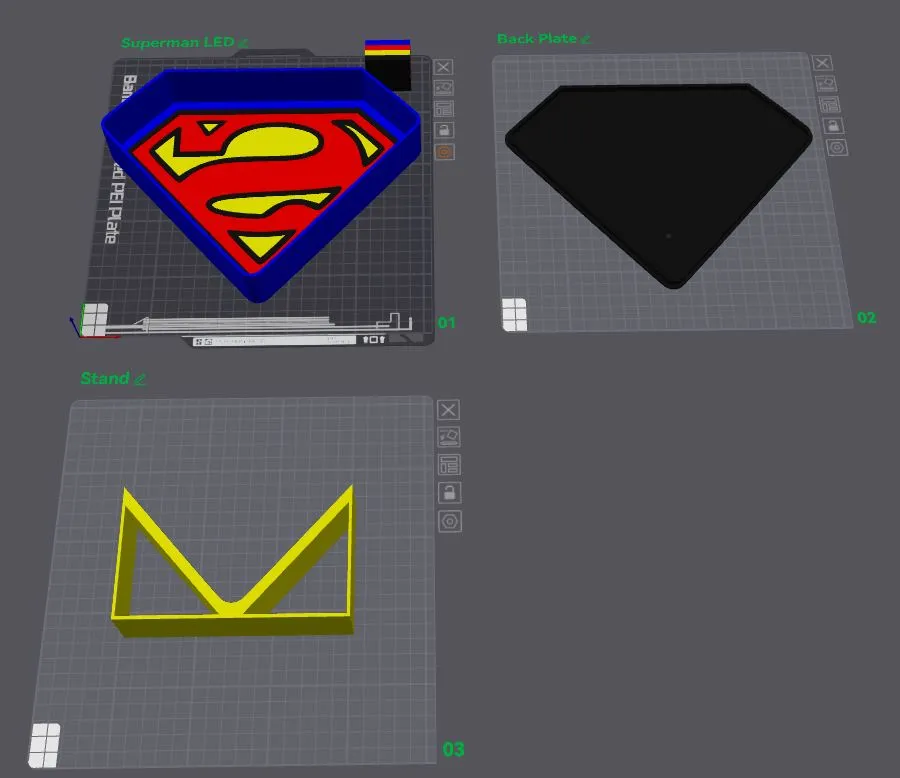Delete plate 01 using the X icon
Screen dimensions: 900x778
pos(443,68)
